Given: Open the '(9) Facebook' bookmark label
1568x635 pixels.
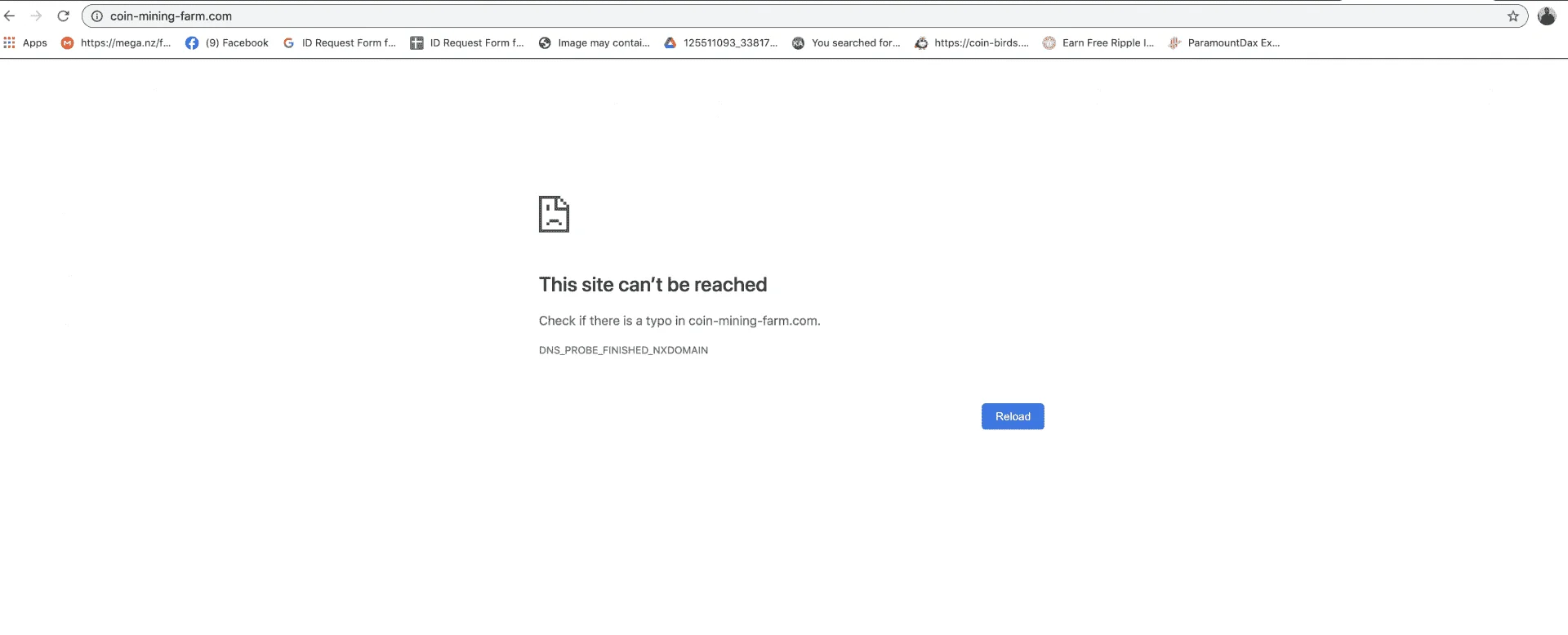Looking at the screenshot, I should coord(237,43).
